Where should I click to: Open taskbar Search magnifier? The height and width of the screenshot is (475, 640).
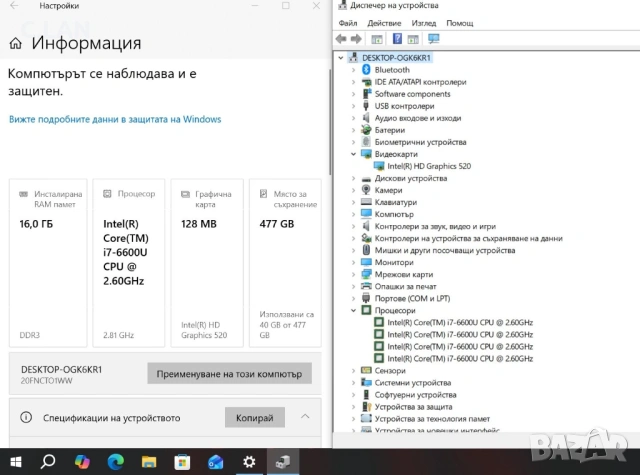point(48,462)
